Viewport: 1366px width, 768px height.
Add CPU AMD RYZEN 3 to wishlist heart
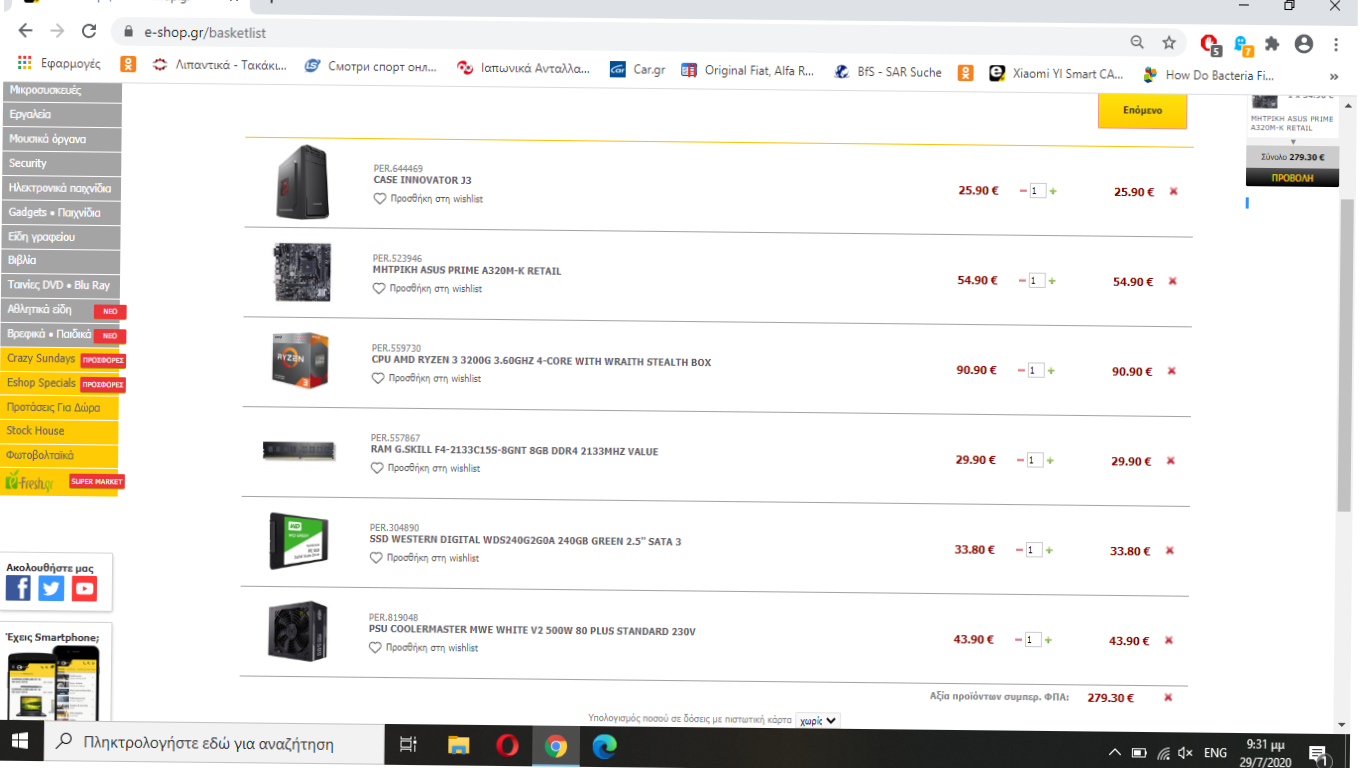tap(378, 378)
